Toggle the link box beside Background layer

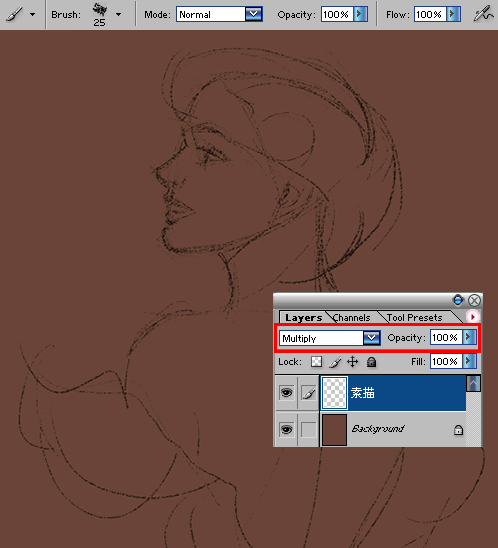[308, 430]
